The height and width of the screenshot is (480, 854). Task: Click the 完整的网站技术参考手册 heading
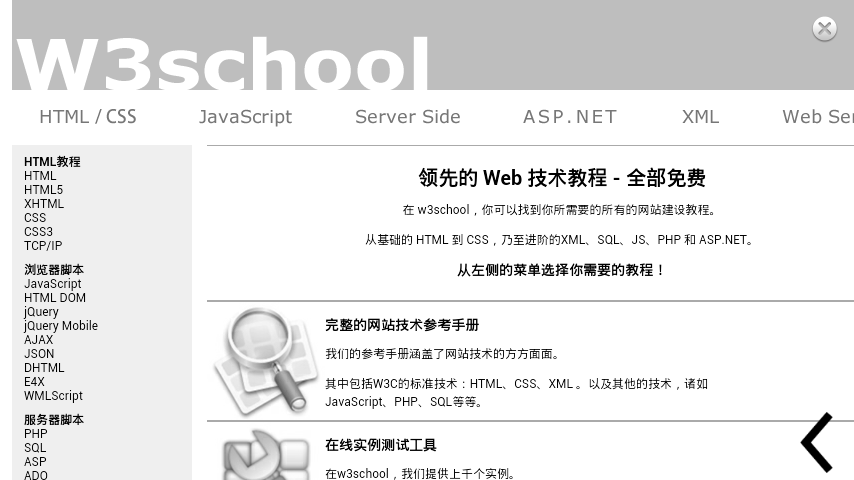coord(402,325)
